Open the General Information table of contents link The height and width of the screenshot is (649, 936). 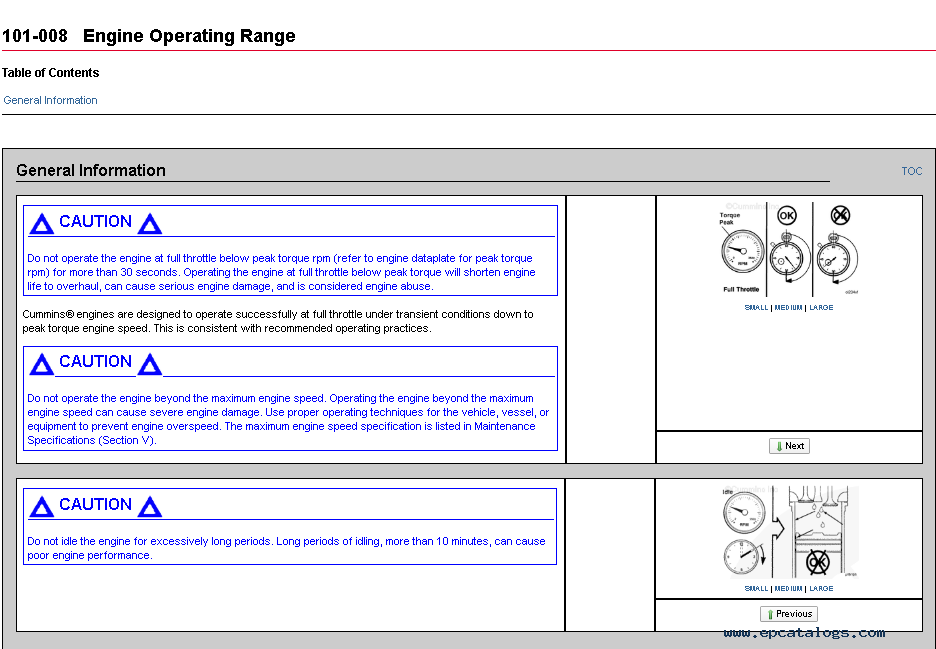point(50,100)
